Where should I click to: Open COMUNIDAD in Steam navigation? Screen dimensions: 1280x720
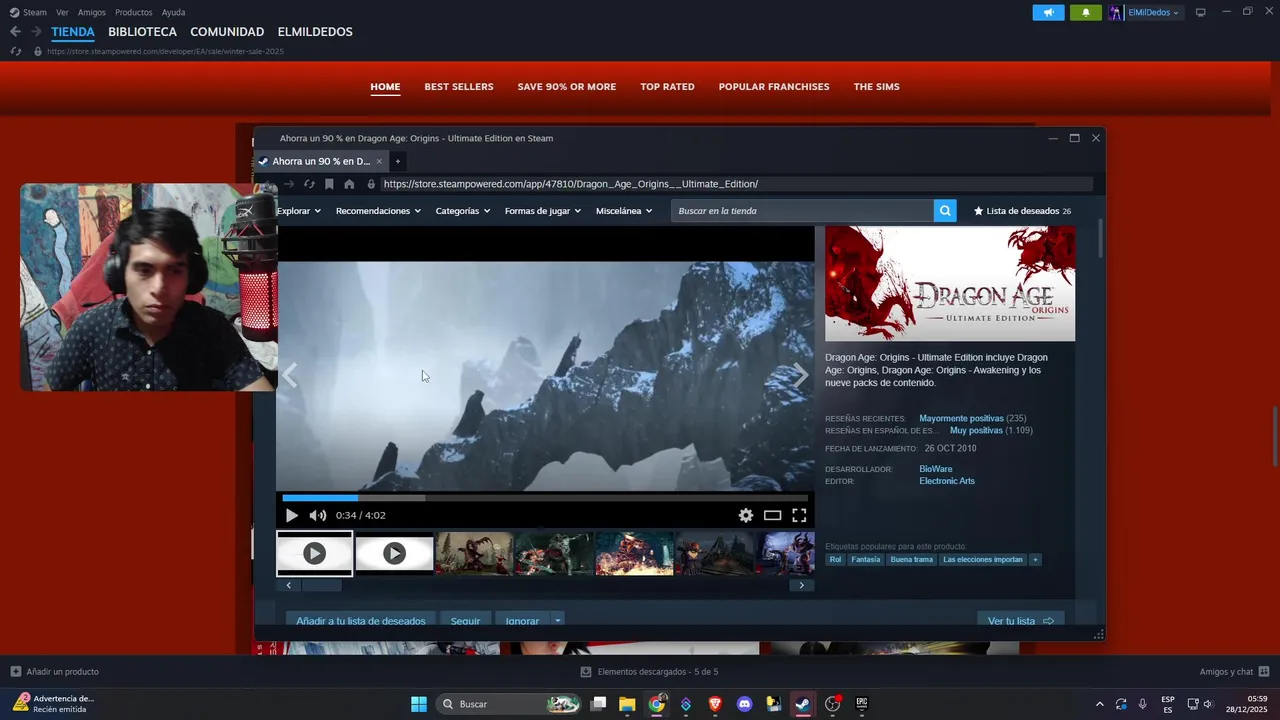[x=227, y=32]
